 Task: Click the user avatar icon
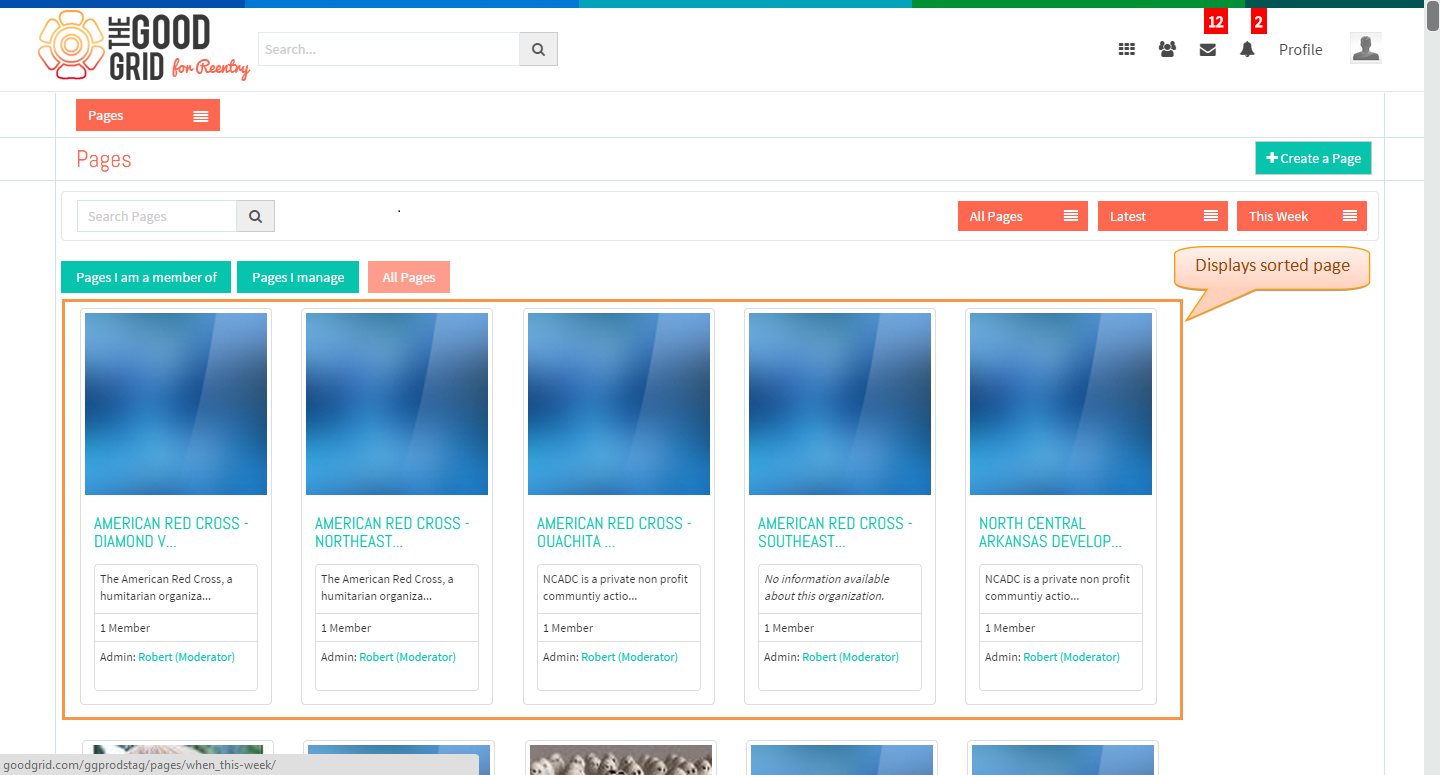1366,48
